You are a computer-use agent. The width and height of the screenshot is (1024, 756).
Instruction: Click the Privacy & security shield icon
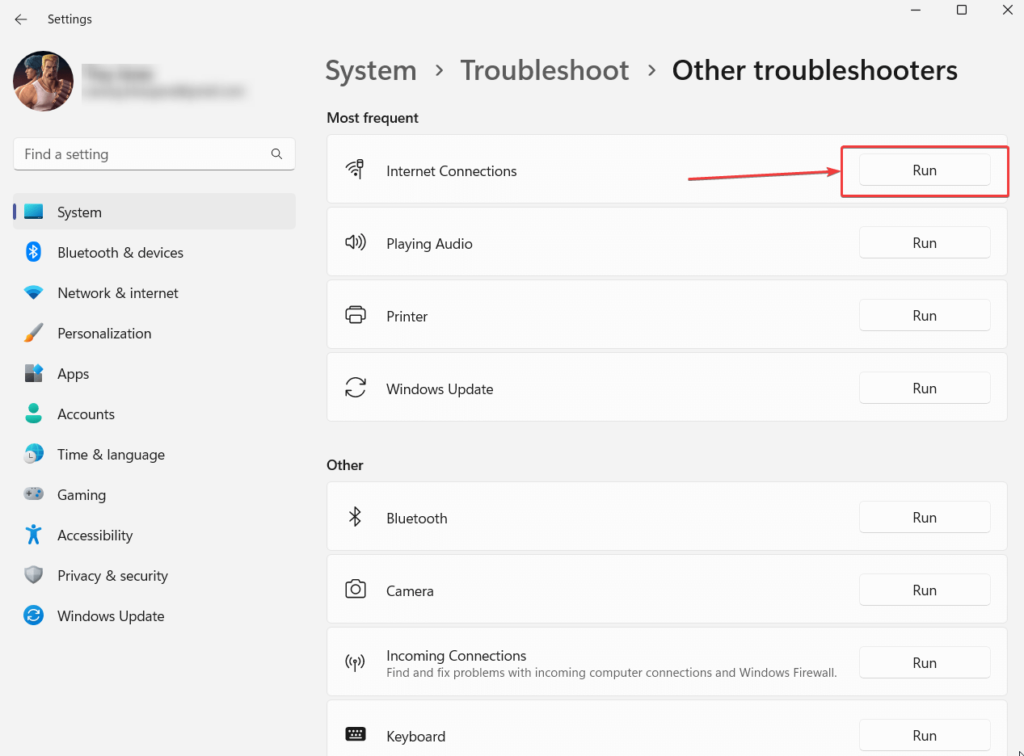33,575
